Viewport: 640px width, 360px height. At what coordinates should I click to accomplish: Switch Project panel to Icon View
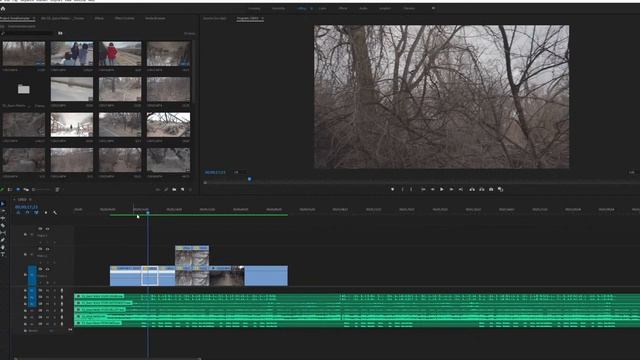pos(18,189)
